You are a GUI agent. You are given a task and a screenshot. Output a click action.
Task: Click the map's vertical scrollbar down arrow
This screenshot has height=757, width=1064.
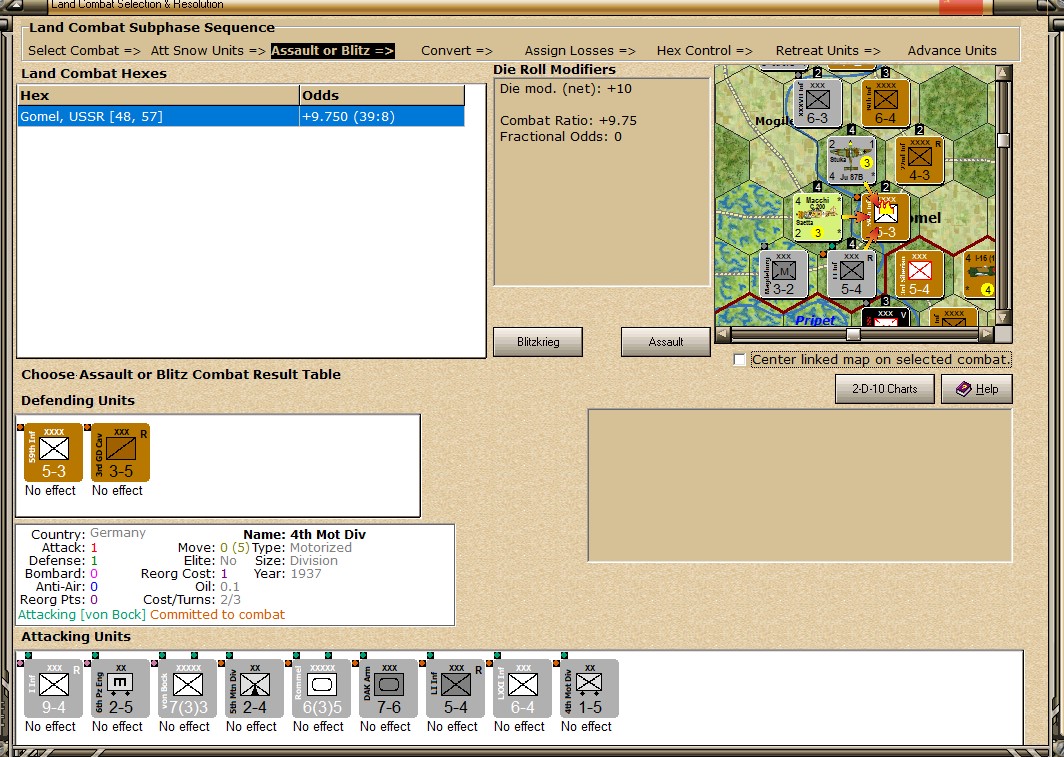(x=1004, y=317)
